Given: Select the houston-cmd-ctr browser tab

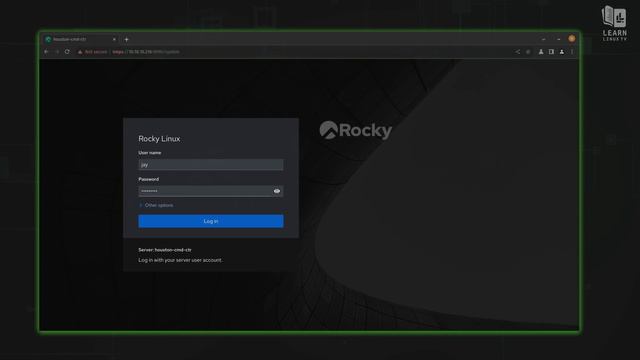Looking at the screenshot, I should tap(80, 40).
